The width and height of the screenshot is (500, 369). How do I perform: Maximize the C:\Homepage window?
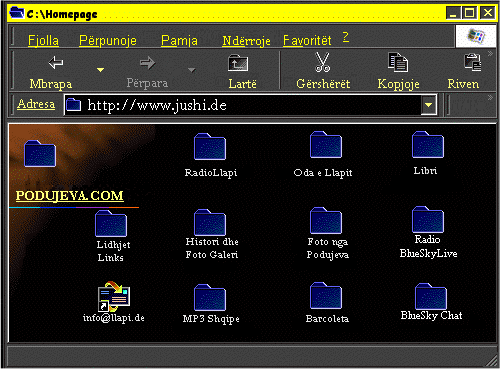point(470,13)
